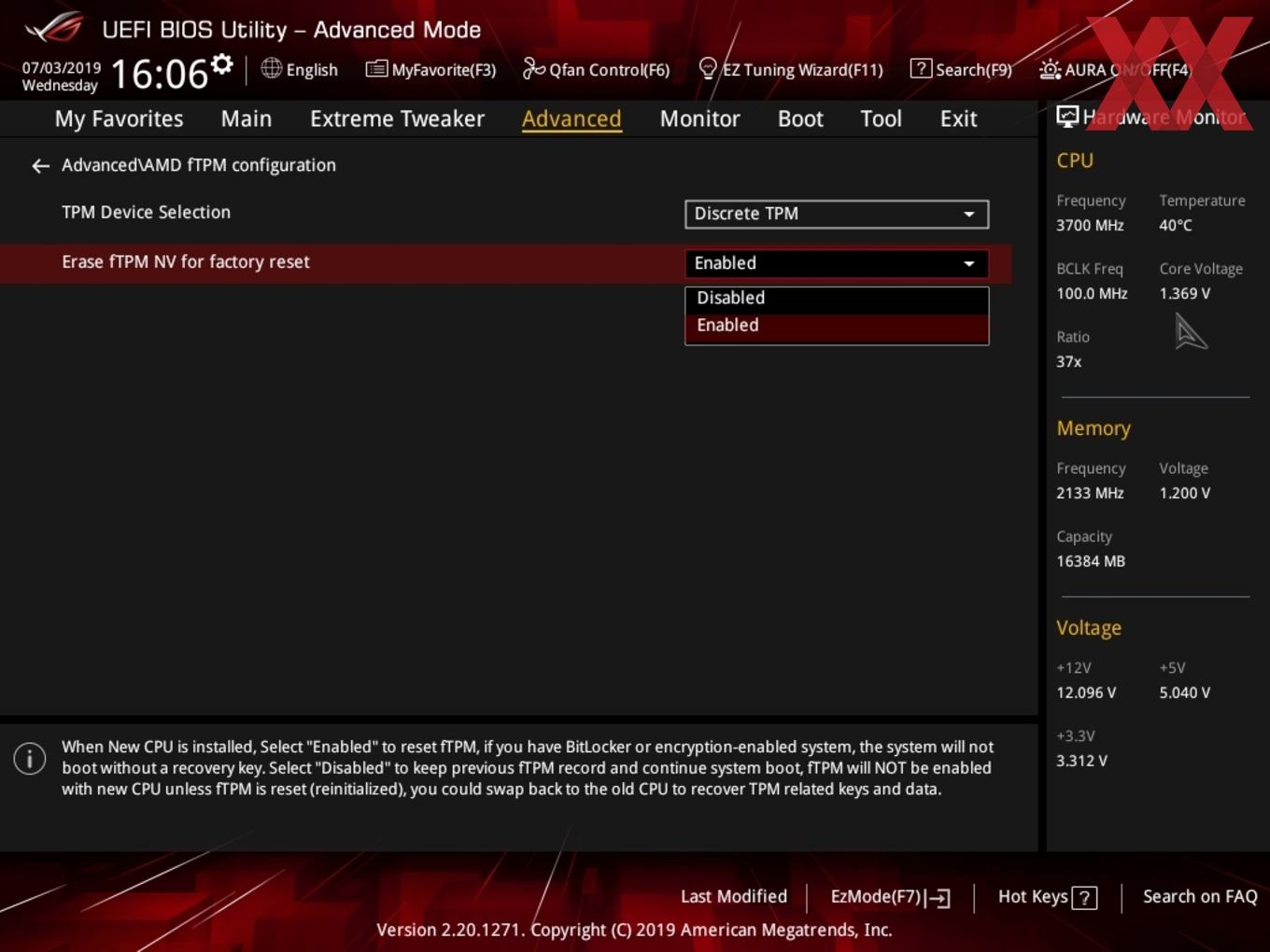Launch EZ Tuning Wizard(F11)
The image size is (1270, 952).
(790, 69)
